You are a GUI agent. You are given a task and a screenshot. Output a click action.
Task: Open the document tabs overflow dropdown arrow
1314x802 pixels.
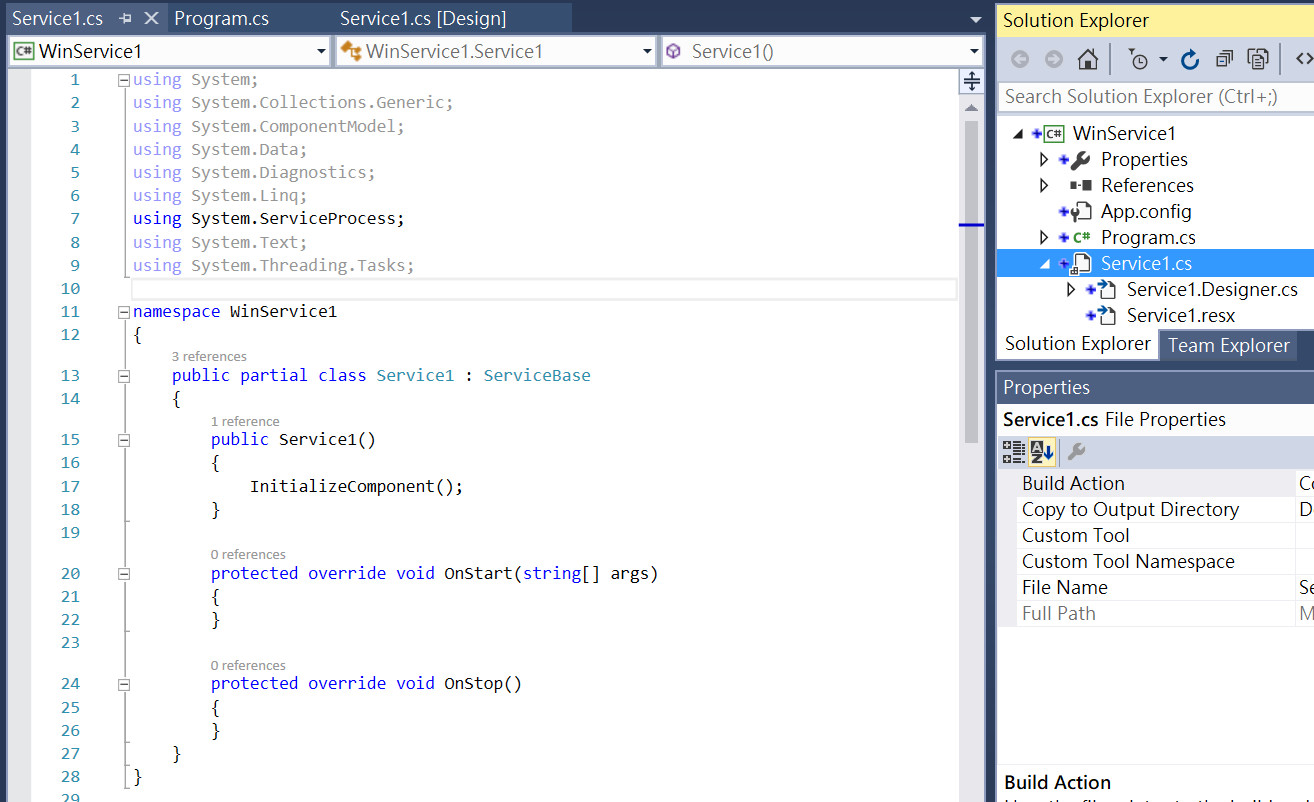click(x=976, y=19)
